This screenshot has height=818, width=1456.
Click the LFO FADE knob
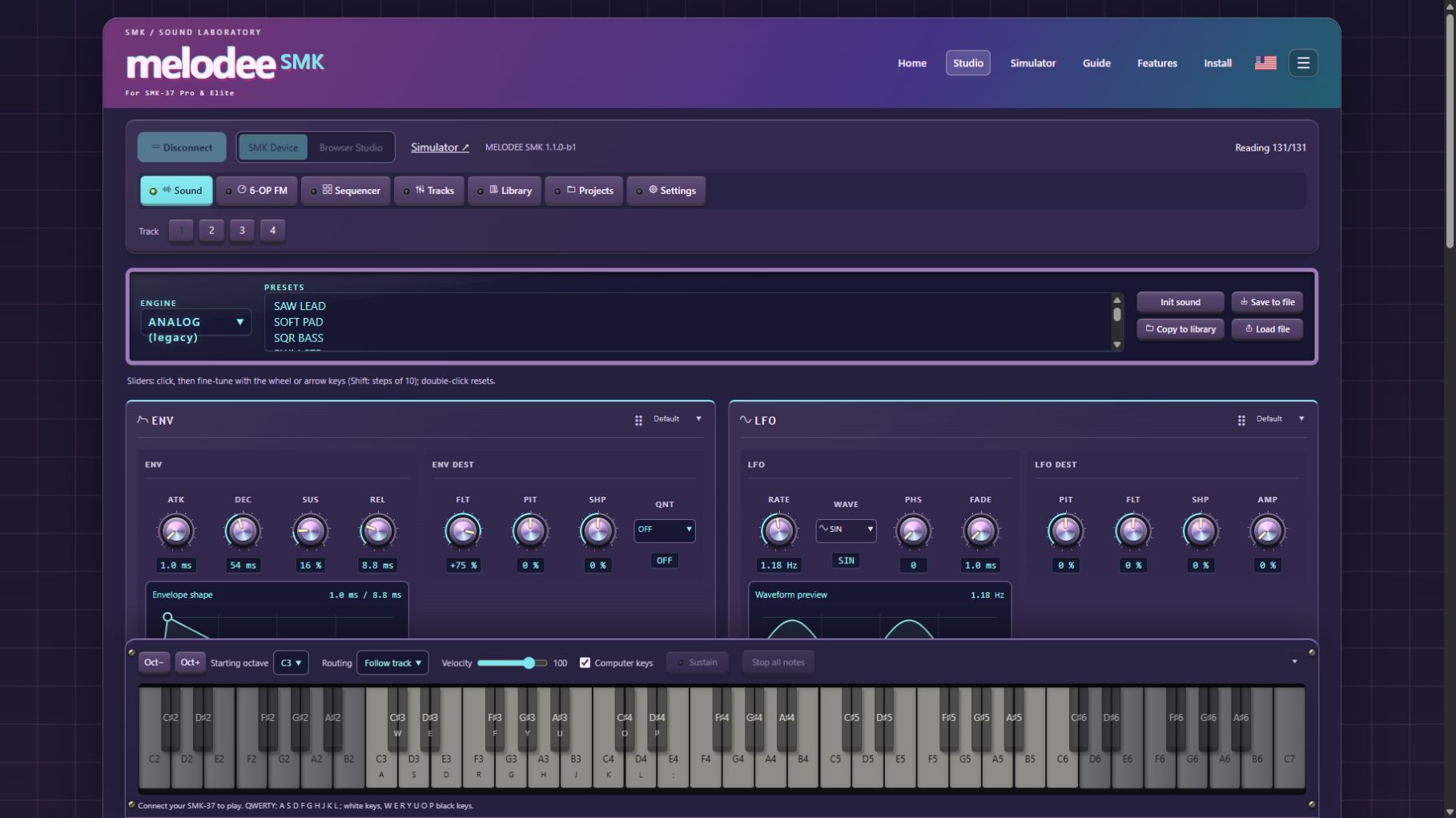click(x=980, y=530)
